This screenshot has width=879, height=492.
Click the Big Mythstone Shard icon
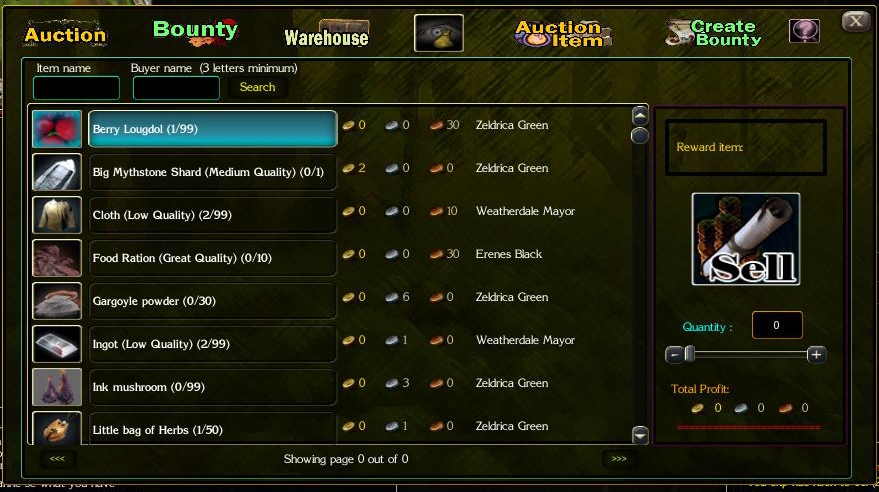pyautogui.click(x=57, y=172)
